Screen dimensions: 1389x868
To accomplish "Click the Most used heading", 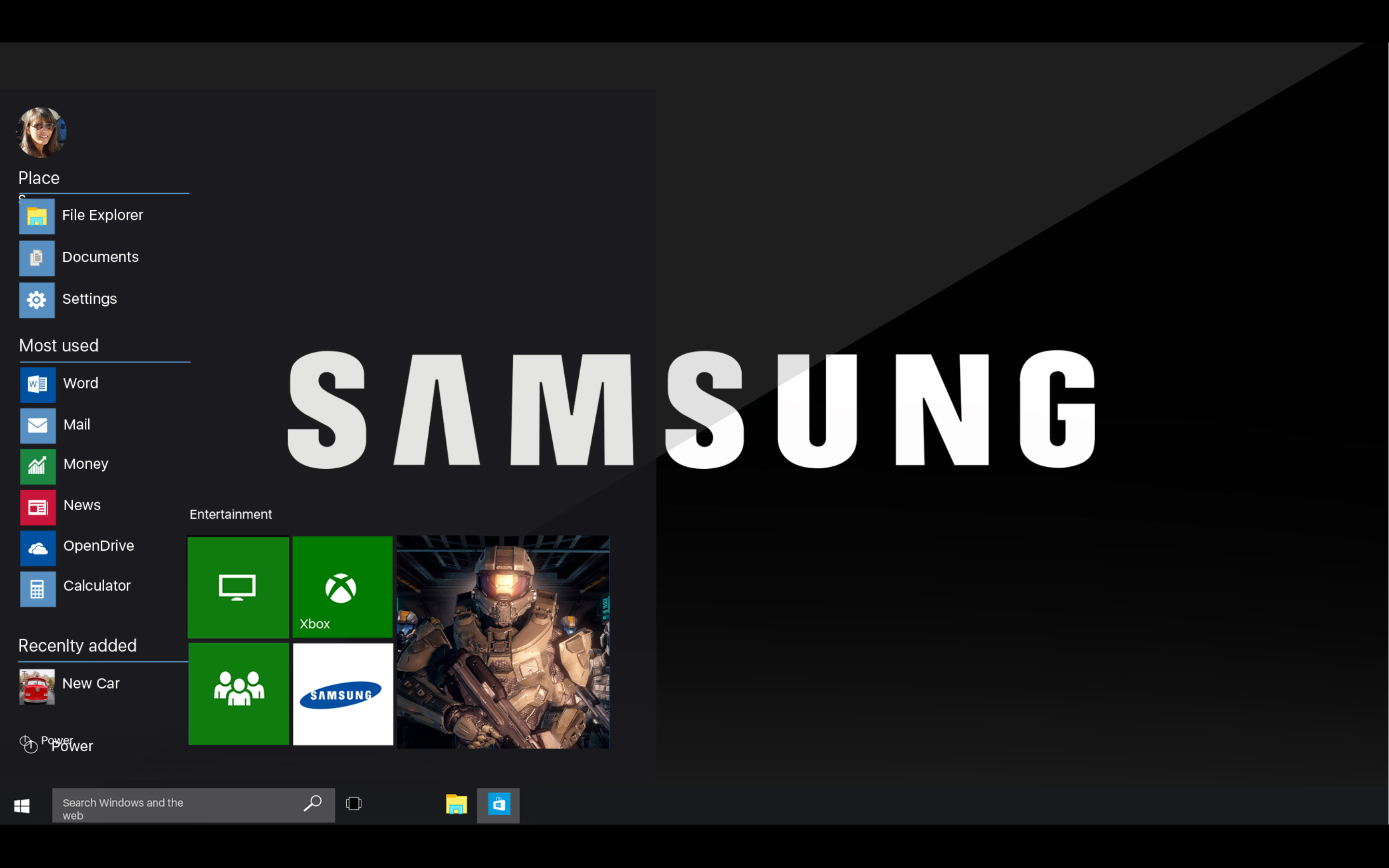I will pyautogui.click(x=58, y=346).
